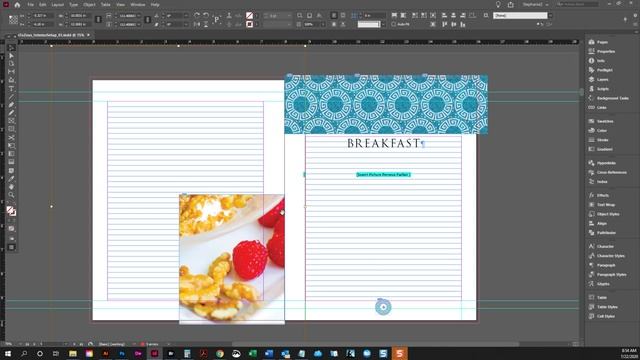The width and height of the screenshot is (640, 360).
Task: Select the Direct Selection tool
Action: click(11, 56)
